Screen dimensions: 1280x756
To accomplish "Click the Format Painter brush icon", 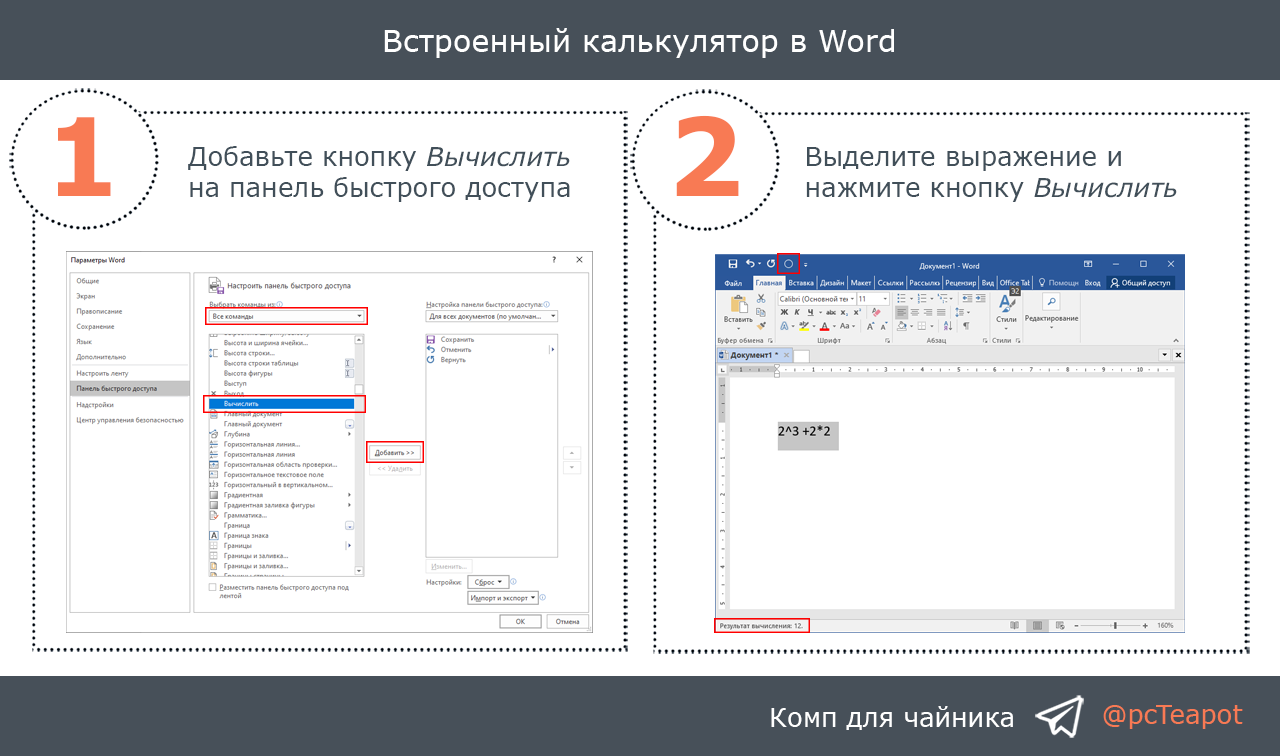I will pyautogui.click(x=761, y=326).
